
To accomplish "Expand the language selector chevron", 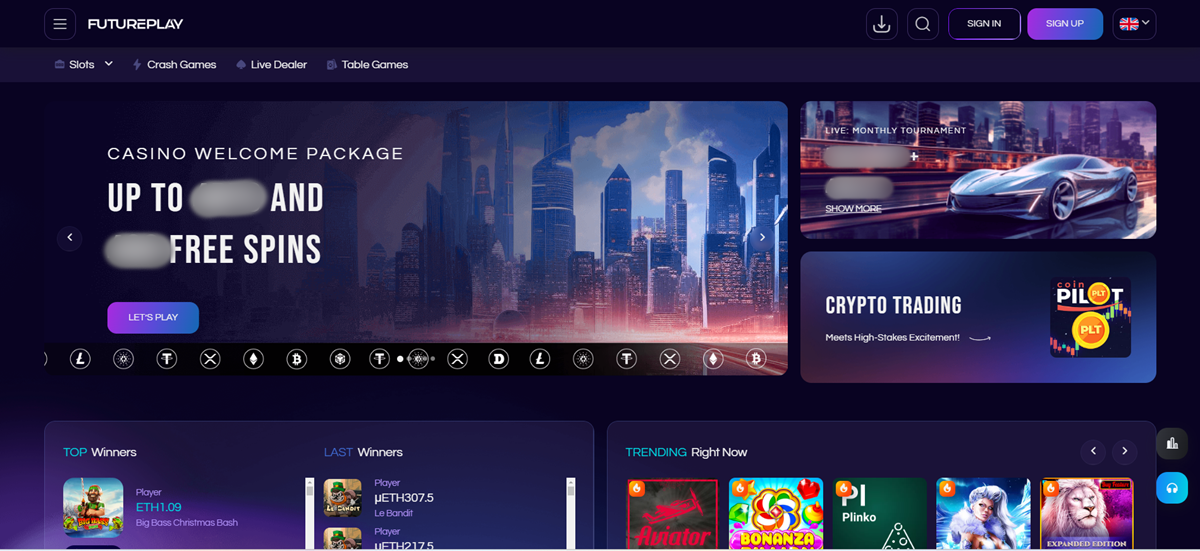I will pos(1146,24).
